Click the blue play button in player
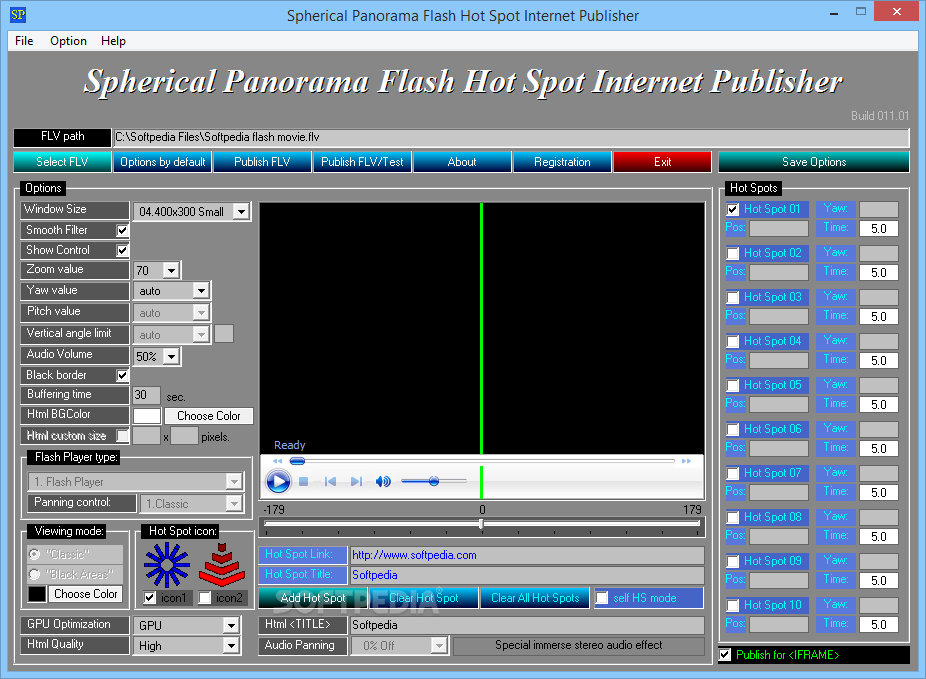Viewport: 926px width, 679px height. 278,482
